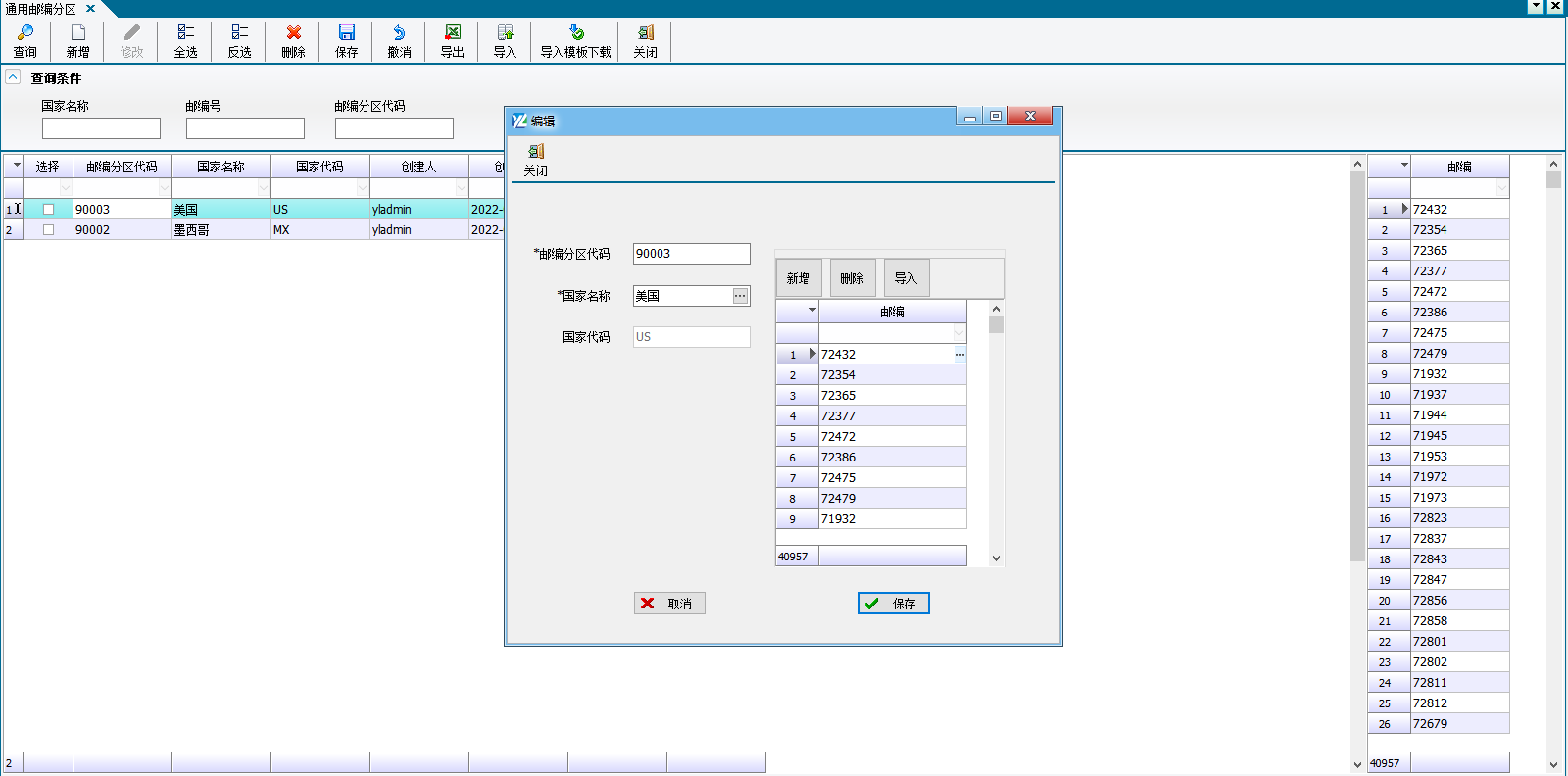The height and width of the screenshot is (776, 1568).
Task: Close the 通用邮编分区 tab with its X
Action: tap(90, 9)
